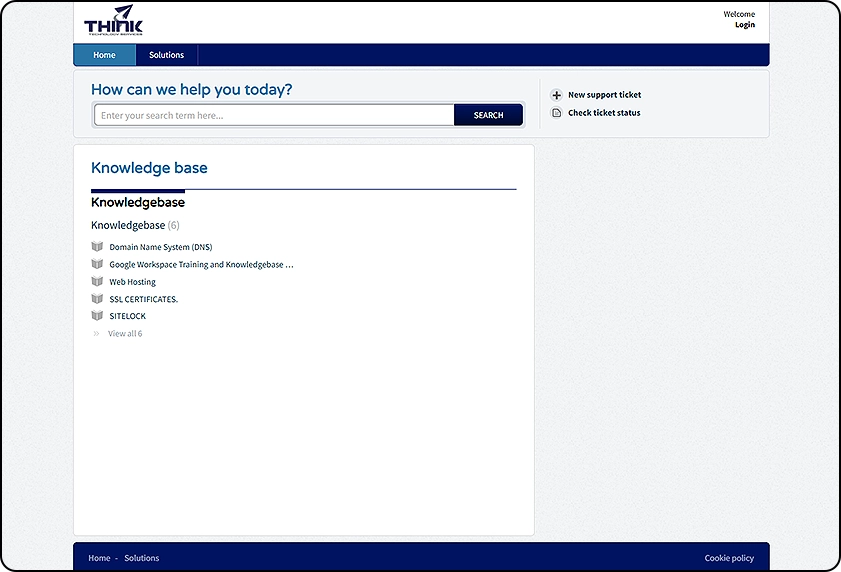Click book icon beside Google Workspace Training
Screen dimensions: 841x572
click(97, 265)
